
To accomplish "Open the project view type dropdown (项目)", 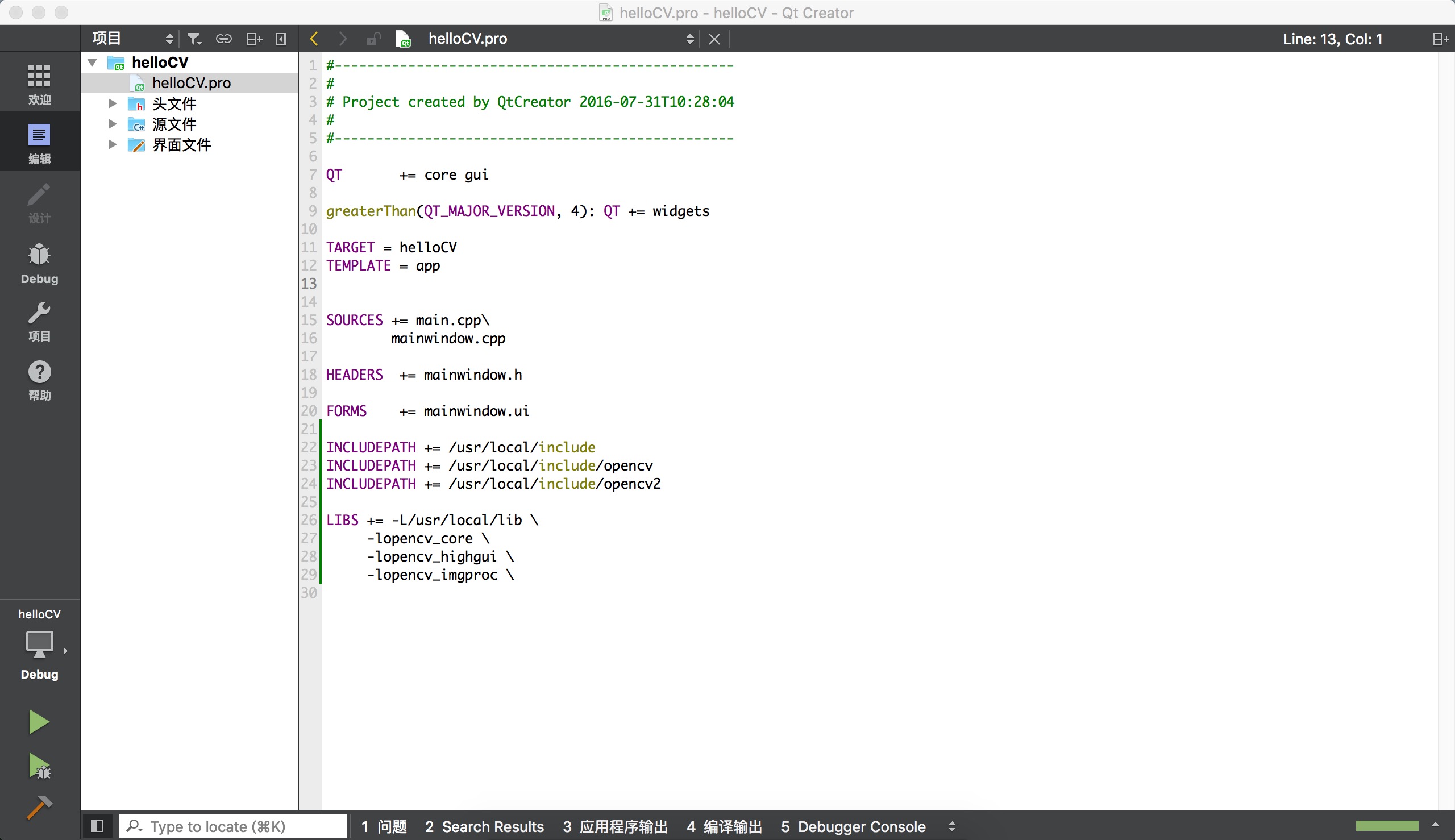I will [132, 39].
